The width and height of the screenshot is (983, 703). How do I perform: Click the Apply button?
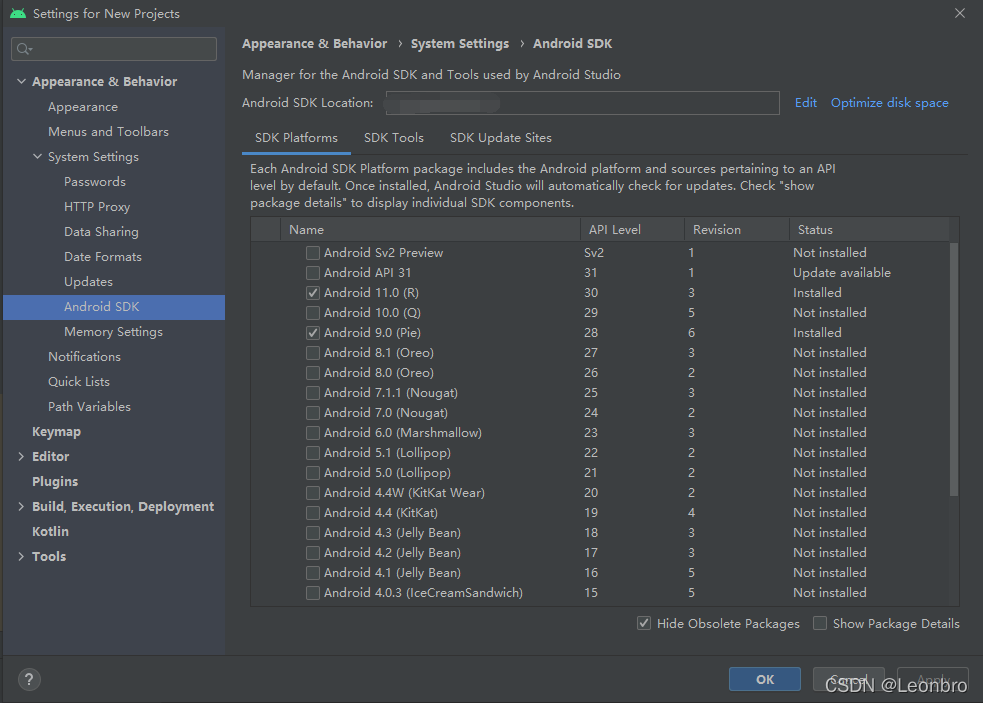tap(933, 679)
